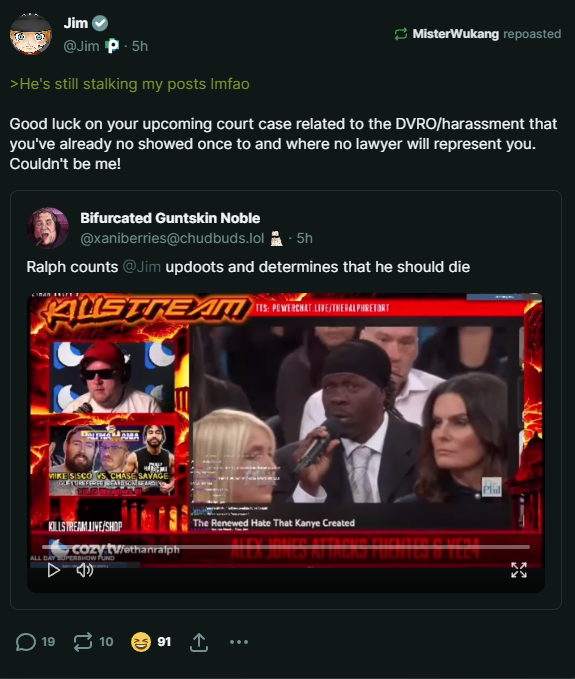Expand video to fullscreen
Image resolution: width=575 pixels, height=679 pixels.
pos(519,570)
